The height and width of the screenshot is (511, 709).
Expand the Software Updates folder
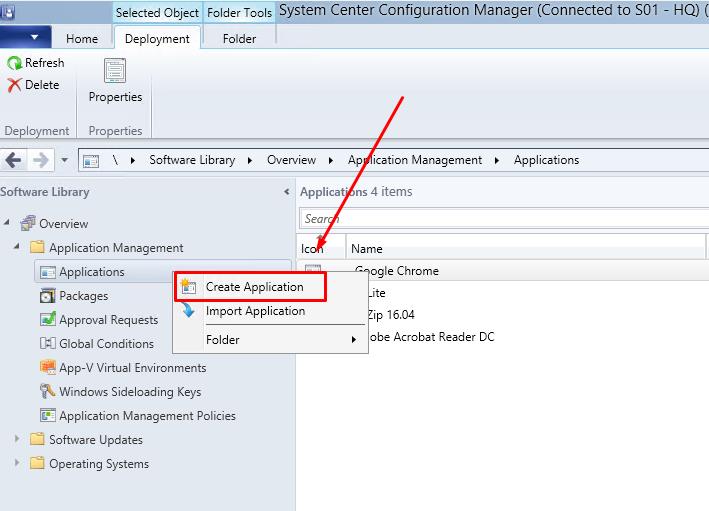tap(17, 439)
